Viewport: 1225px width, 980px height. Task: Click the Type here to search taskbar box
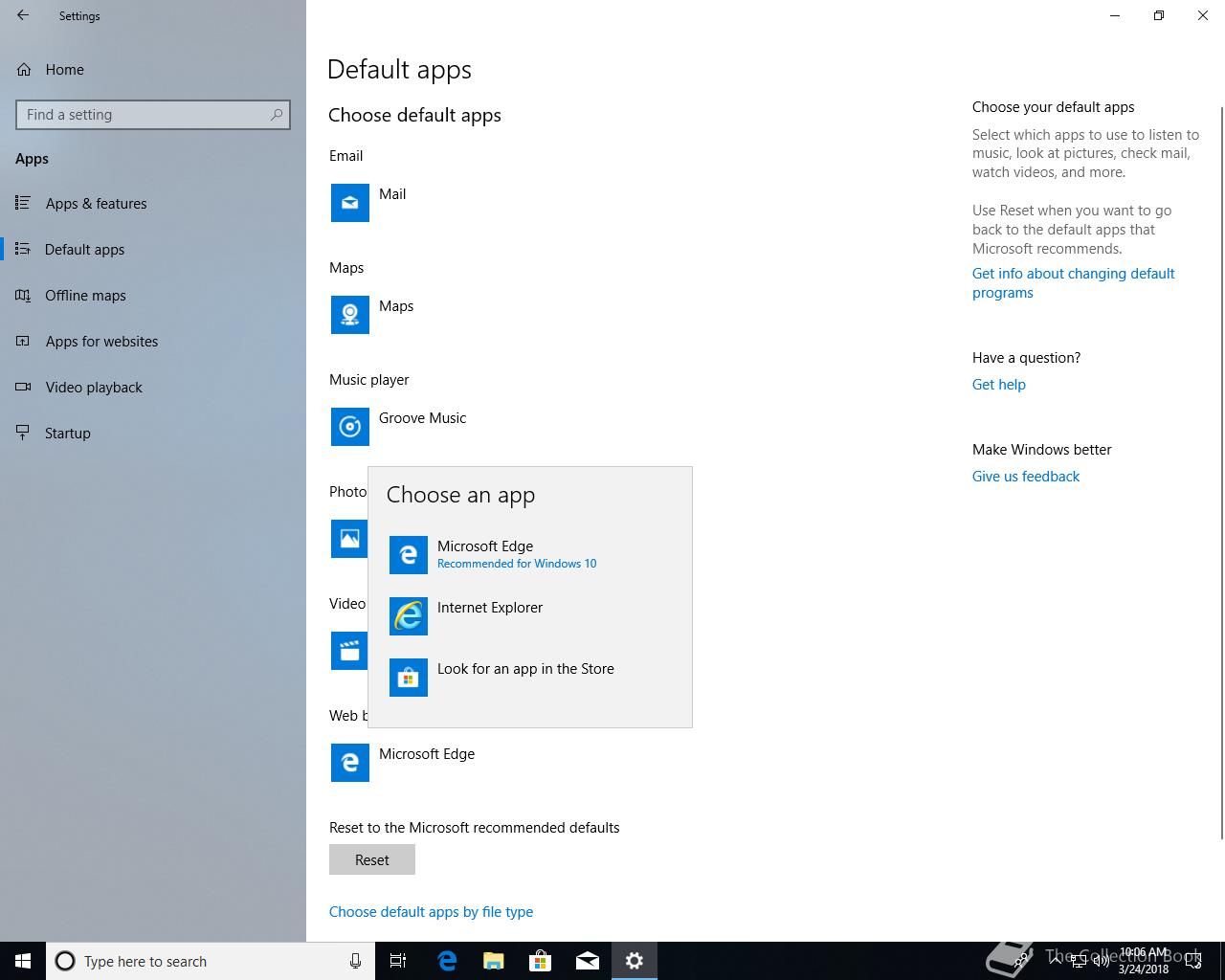click(x=209, y=961)
